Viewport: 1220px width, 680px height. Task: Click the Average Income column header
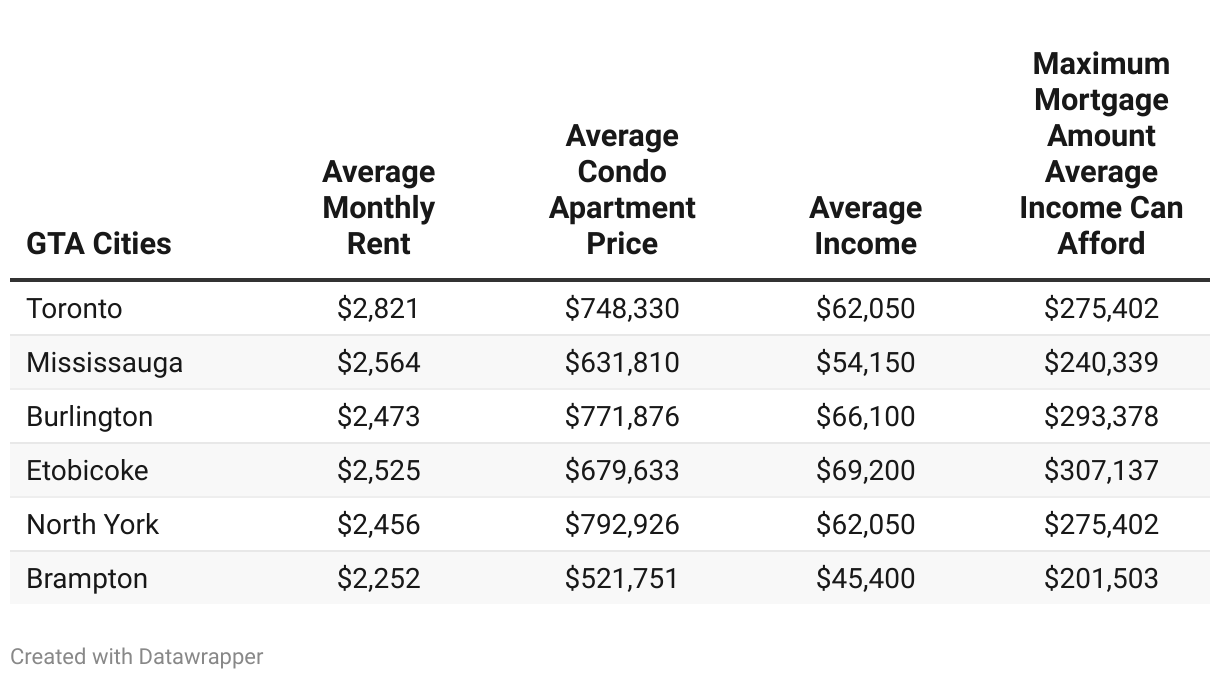click(x=865, y=226)
